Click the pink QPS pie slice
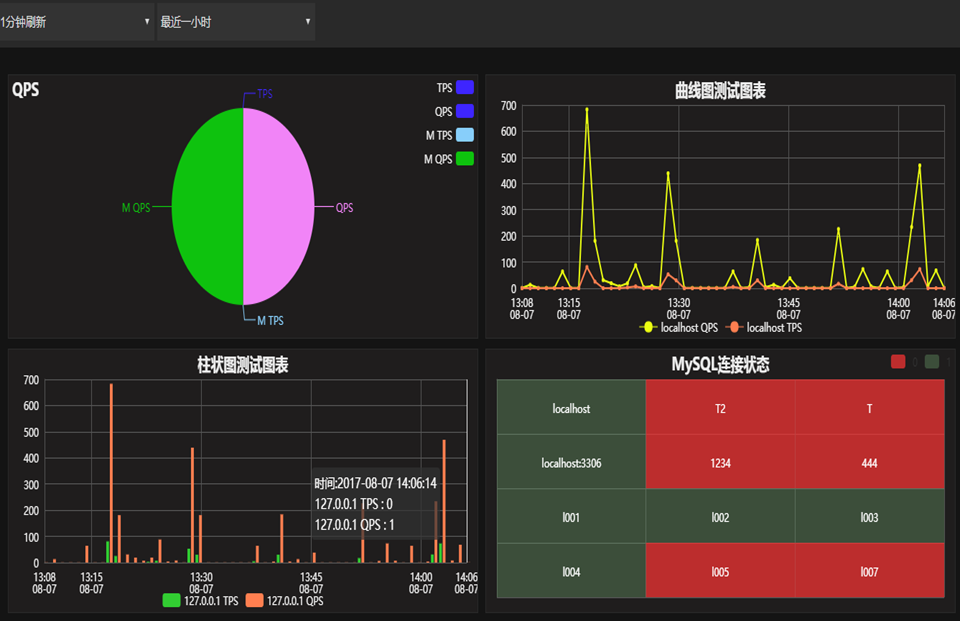The height and width of the screenshot is (621, 960). (x=279, y=206)
